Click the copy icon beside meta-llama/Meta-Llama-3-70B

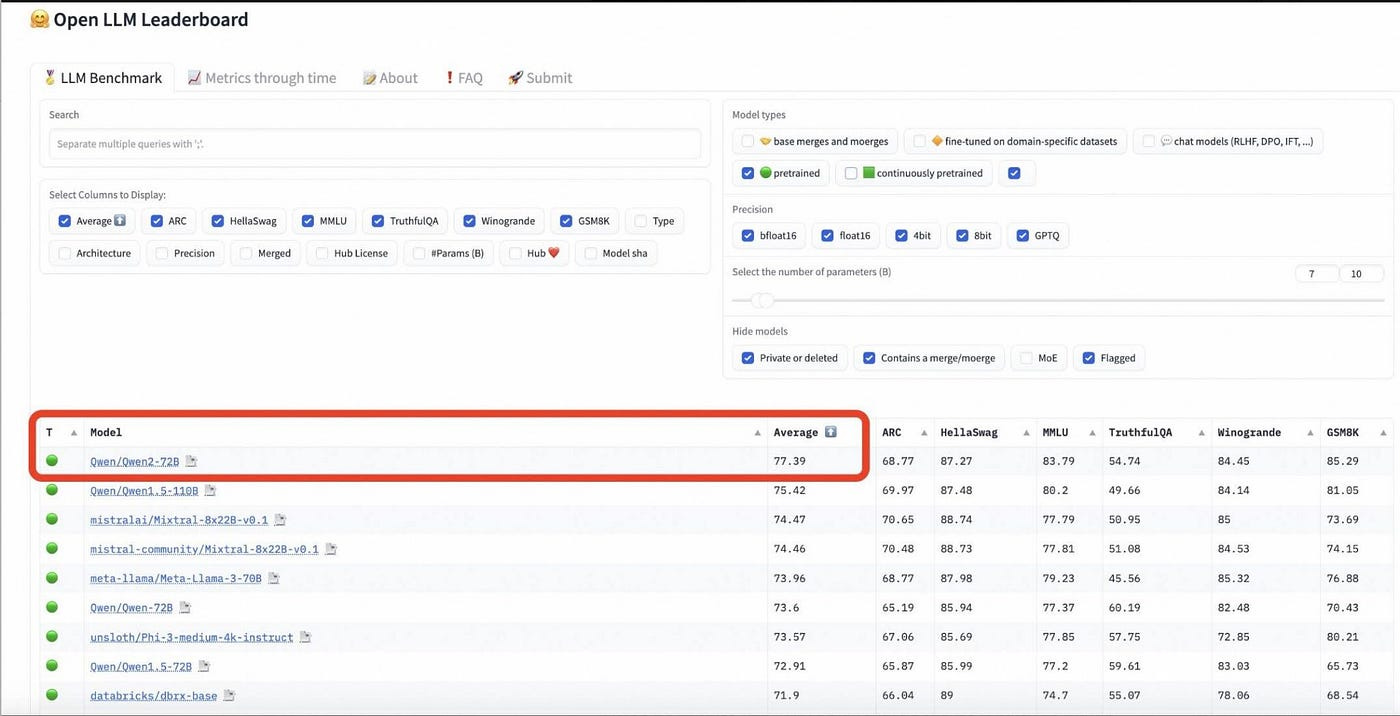click(x=274, y=578)
